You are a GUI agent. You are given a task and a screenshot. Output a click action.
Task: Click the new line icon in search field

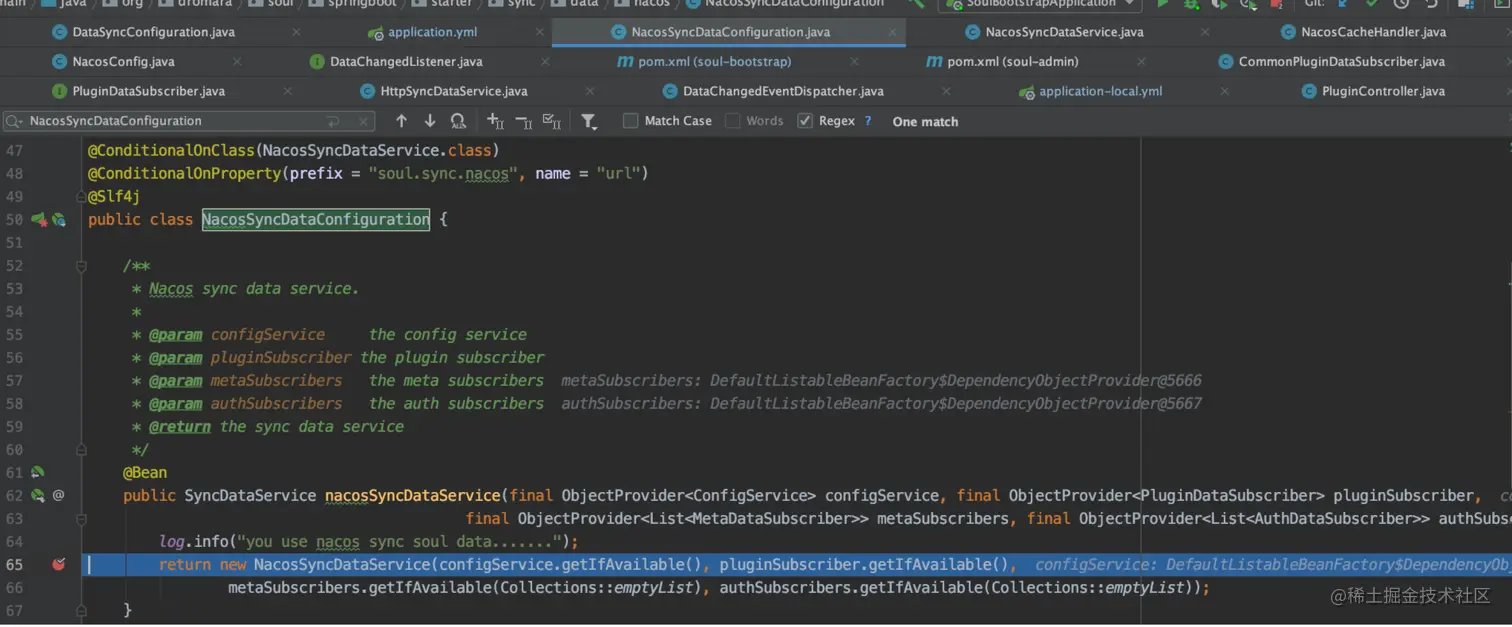click(333, 121)
